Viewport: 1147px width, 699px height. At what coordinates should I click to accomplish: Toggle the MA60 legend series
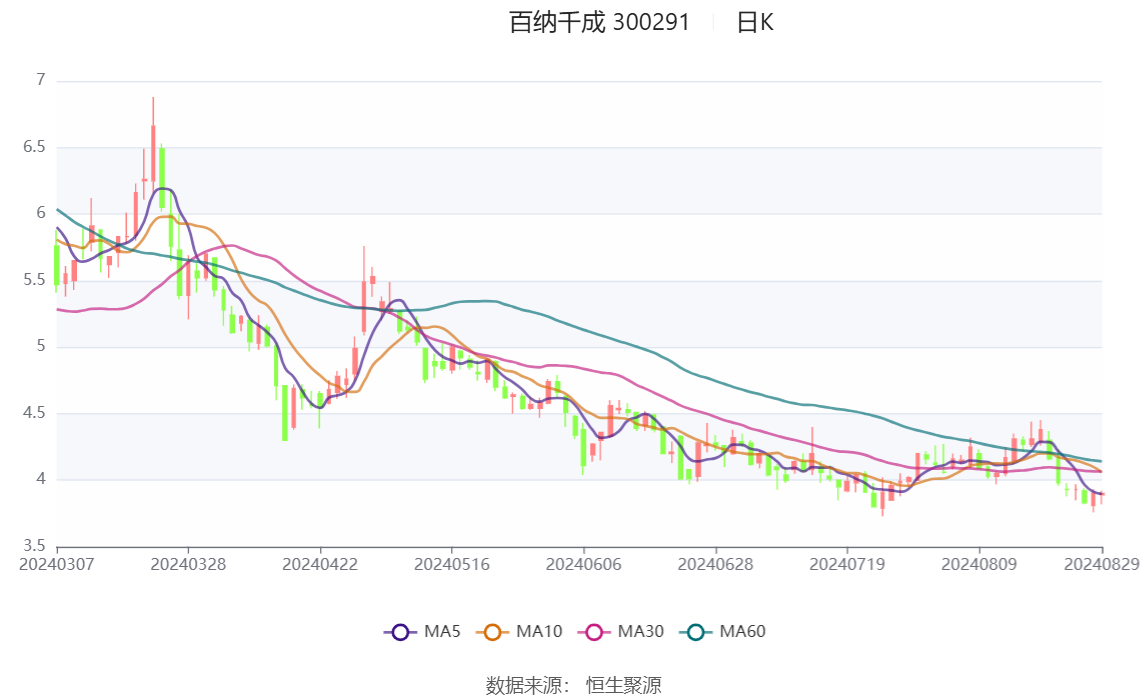[x=723, y=632]
